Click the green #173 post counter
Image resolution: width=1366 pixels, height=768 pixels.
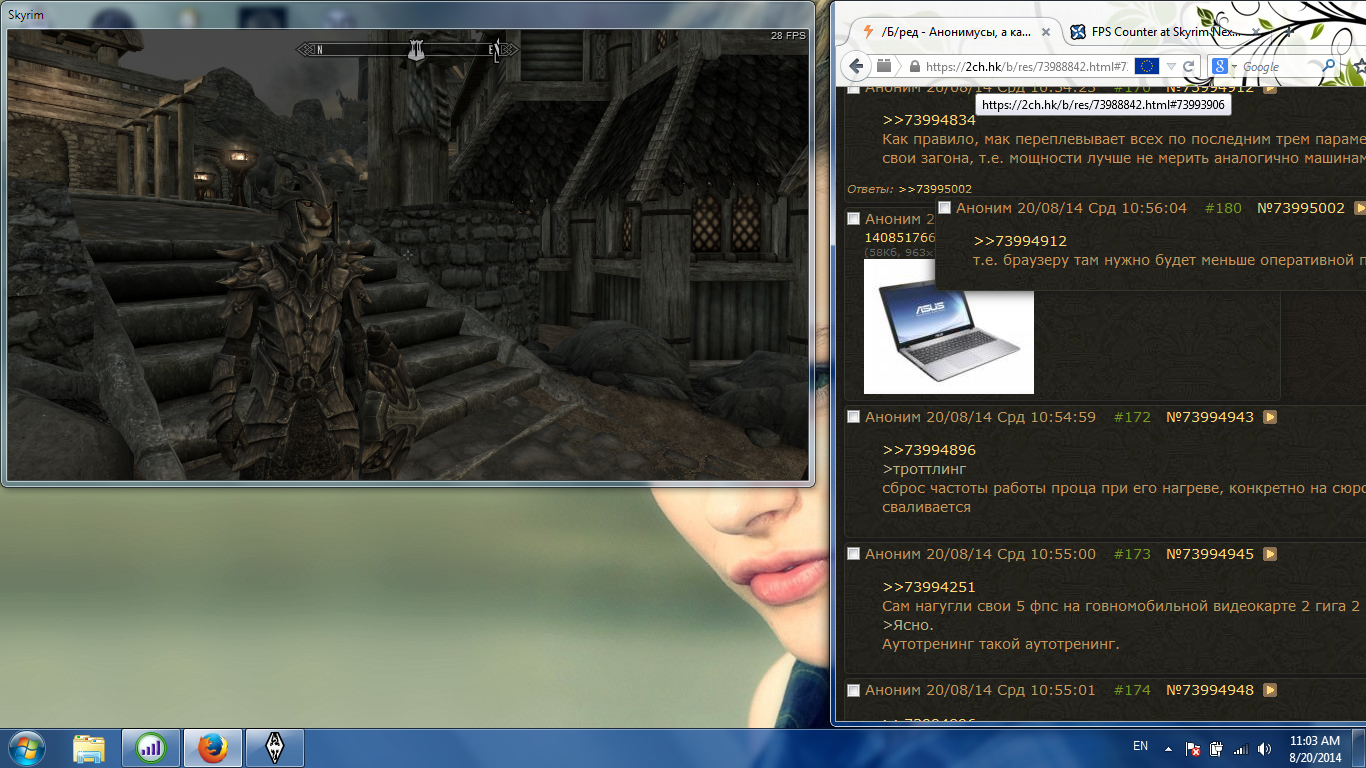1132,554
